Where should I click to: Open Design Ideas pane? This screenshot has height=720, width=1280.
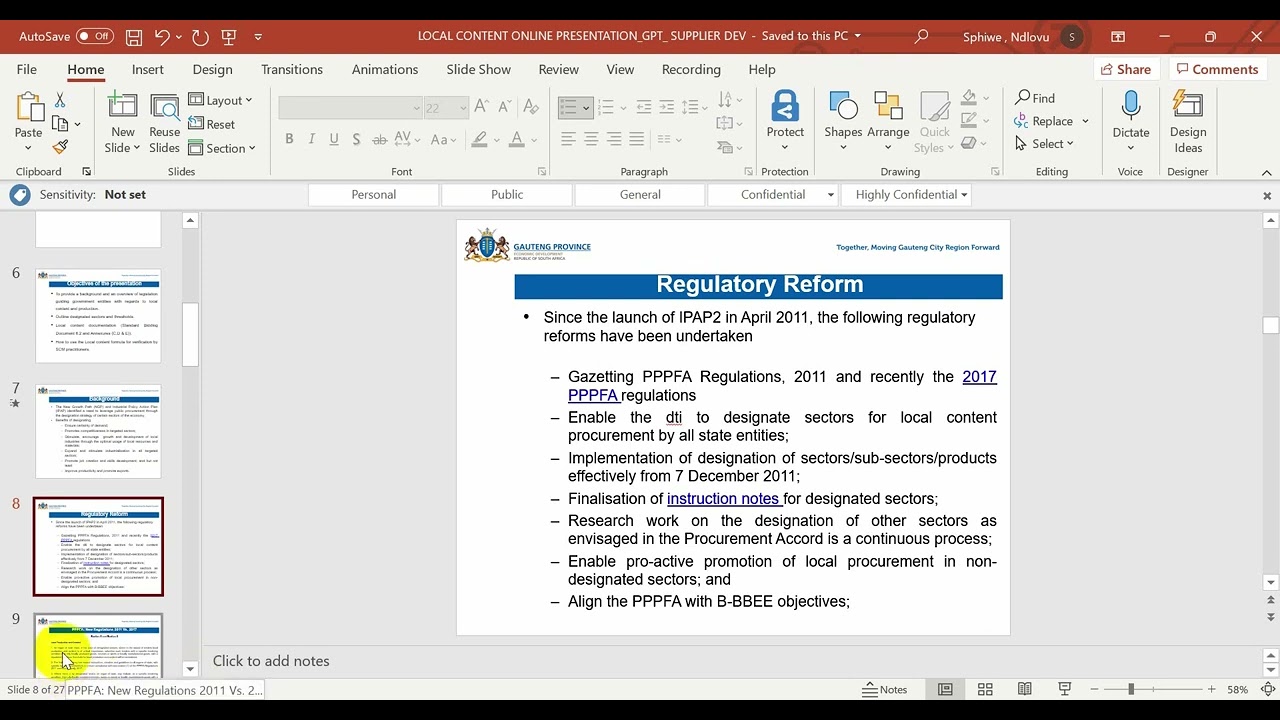tap(1188, 122)
